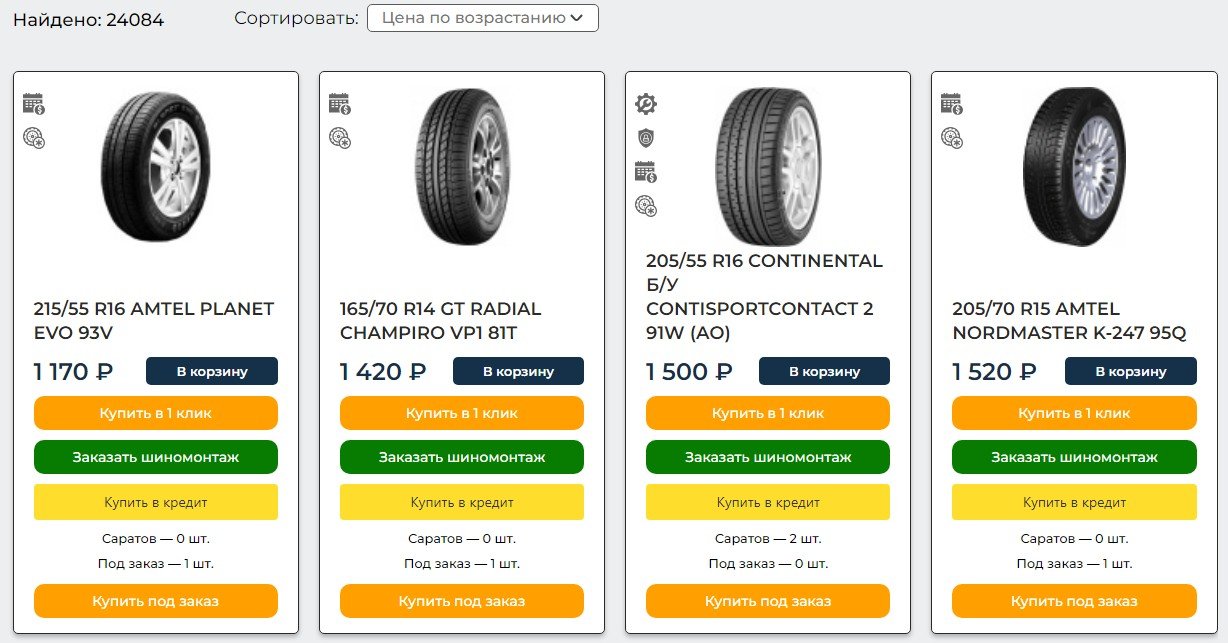Image resolution: width=1228 pixels, height=643 pixels.
Task: Click 'Купить в кредит' for Amtel Nordmaster
Action: pos(1074,502)
